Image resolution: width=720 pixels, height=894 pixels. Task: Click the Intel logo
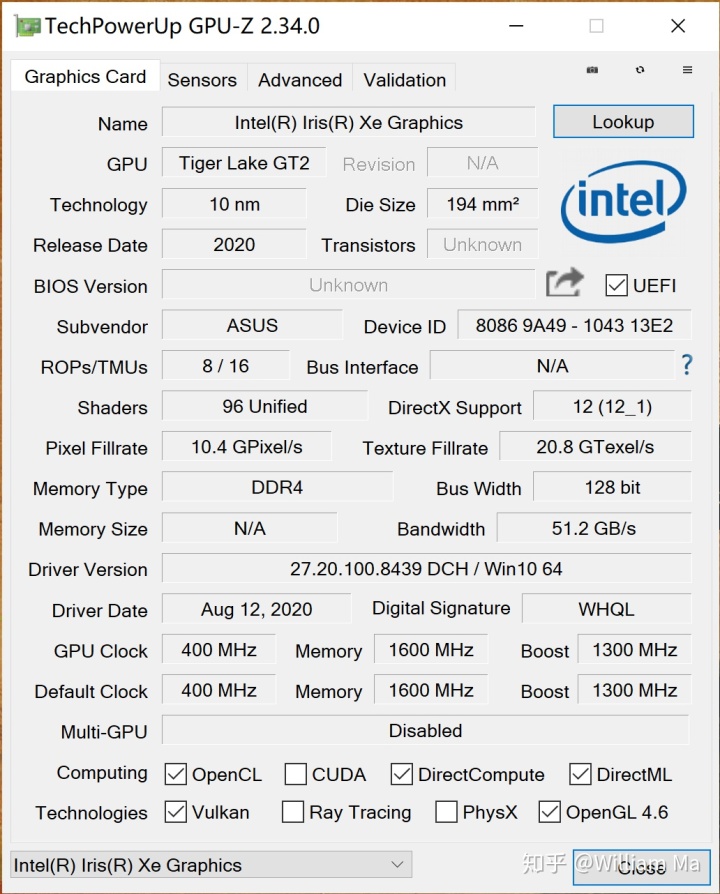624,202
